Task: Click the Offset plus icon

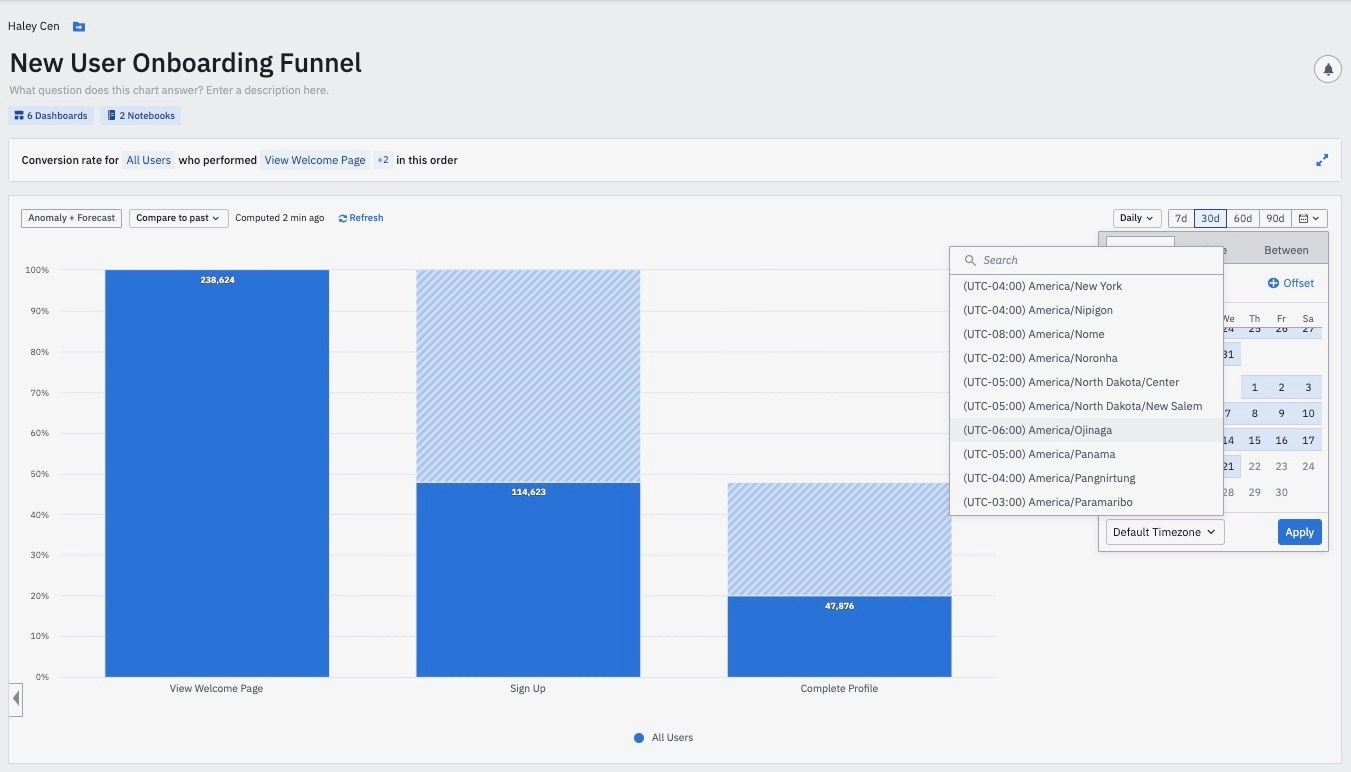Action: click(x=1273, y=283)
